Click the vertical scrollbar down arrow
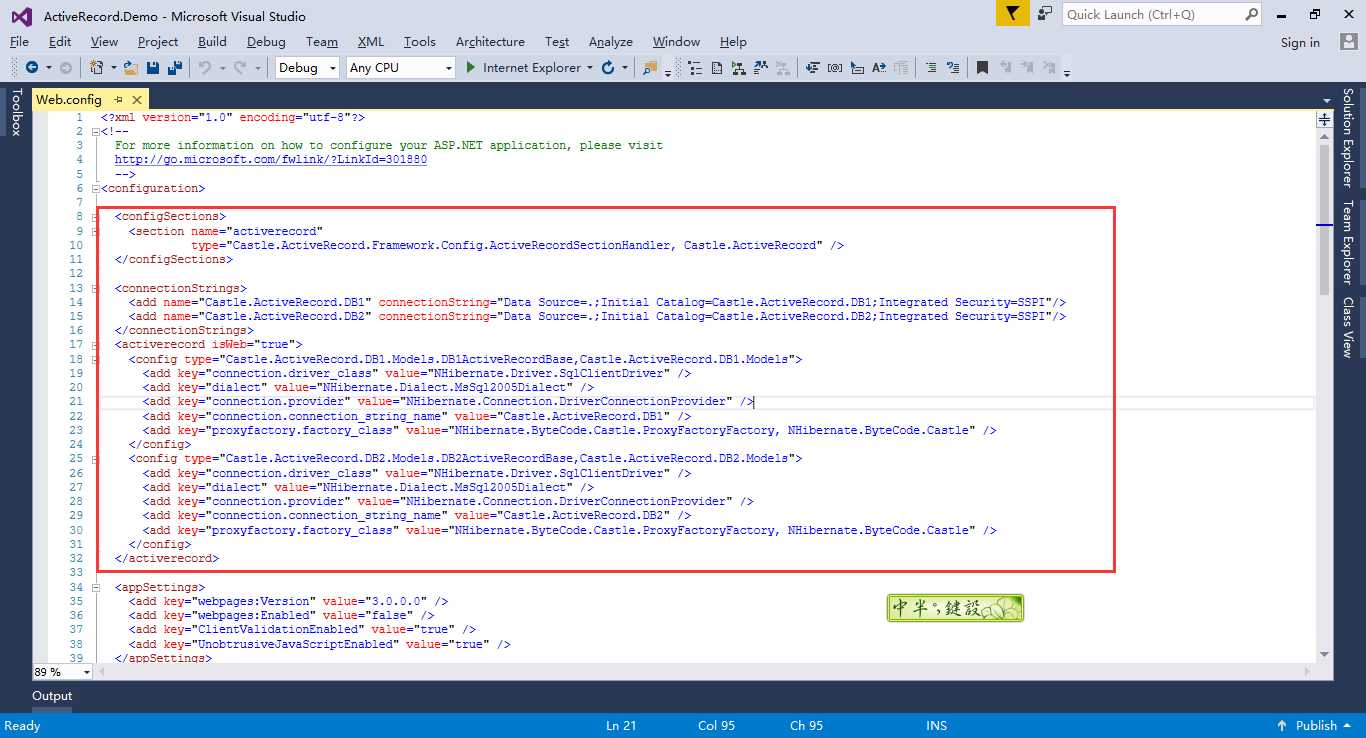 pos(1324,653)
